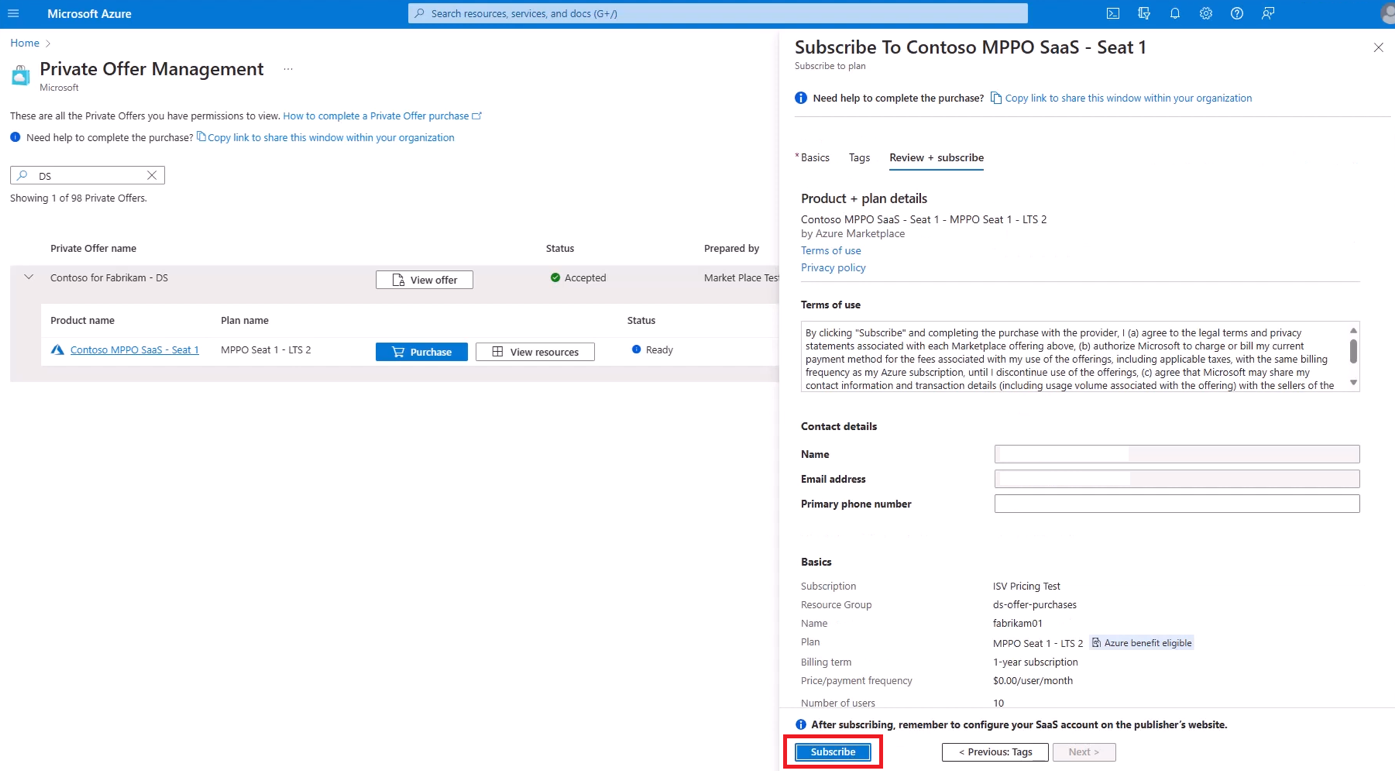Launch Cloud Shell from the top bar
Screen dimensions: 1395x771
(x=1113, y=14)
